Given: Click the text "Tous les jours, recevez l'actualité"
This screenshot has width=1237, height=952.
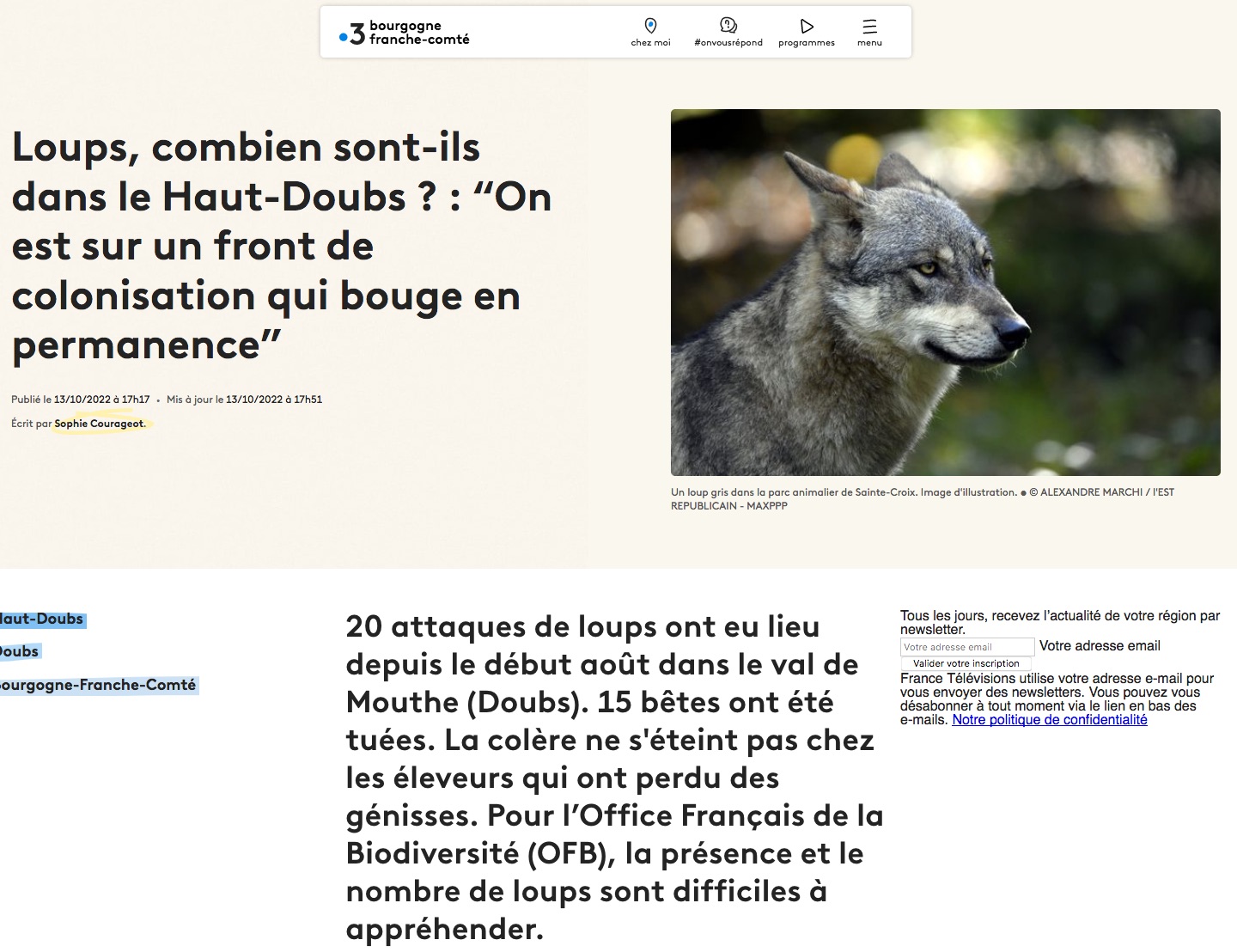Looking at the screenshot, I should (x=1060, y=623).
